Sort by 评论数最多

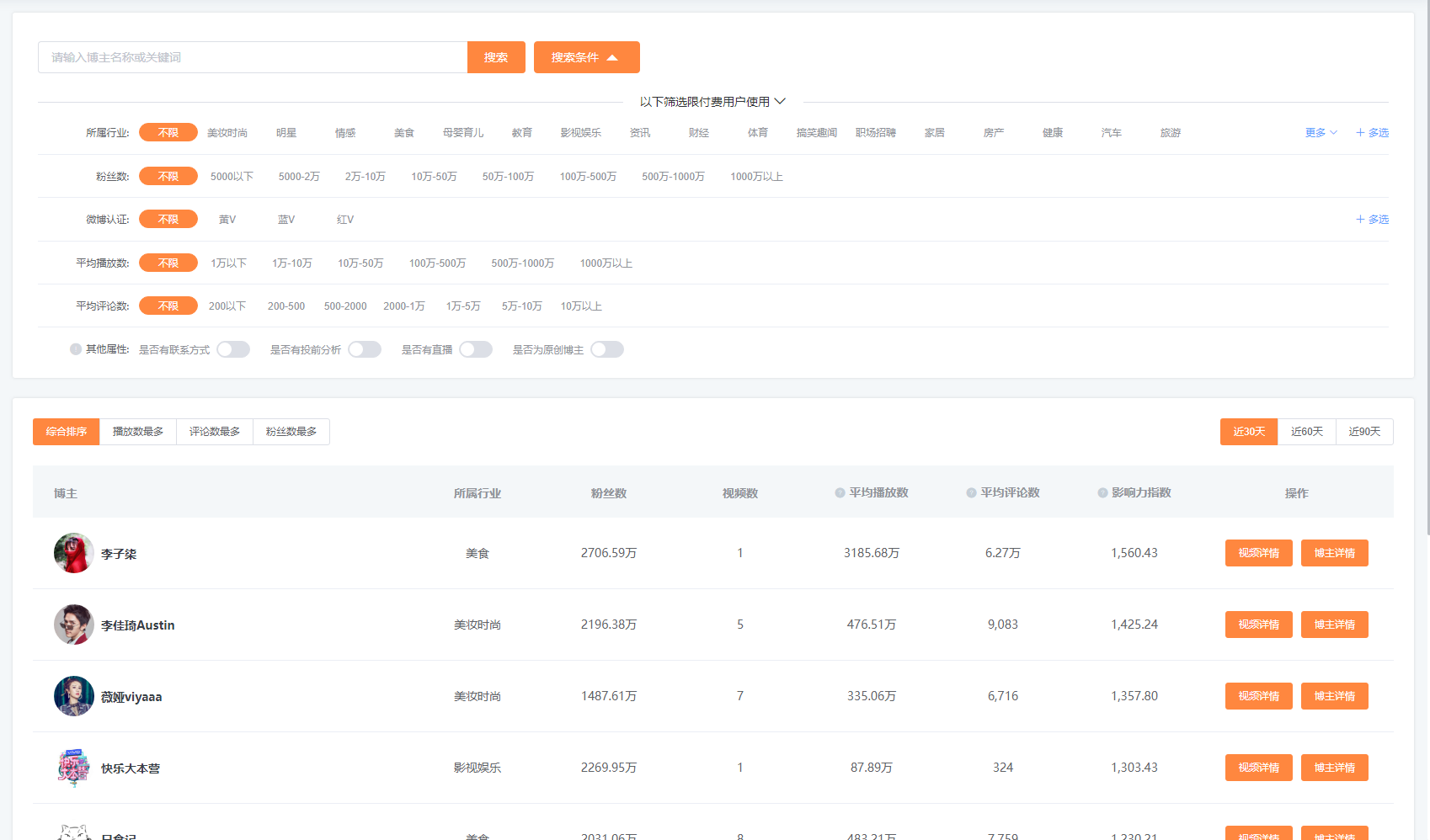[215, 432]
